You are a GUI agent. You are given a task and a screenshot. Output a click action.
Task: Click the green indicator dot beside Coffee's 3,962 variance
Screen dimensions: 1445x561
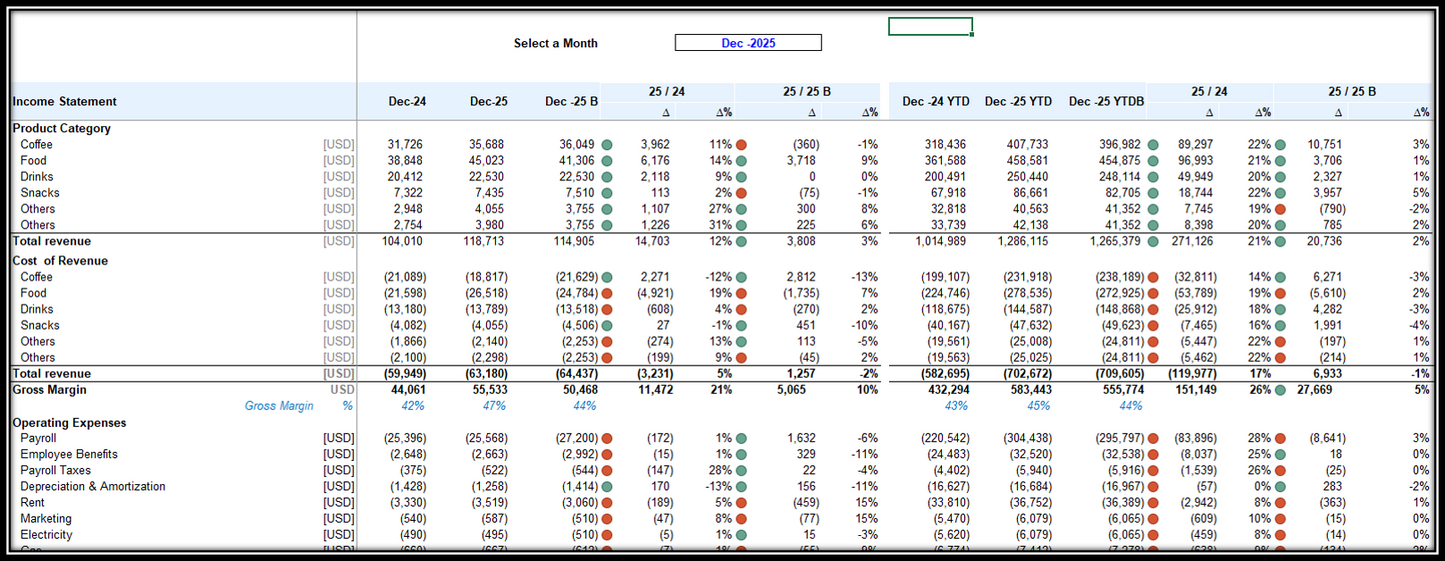(607, 145)
